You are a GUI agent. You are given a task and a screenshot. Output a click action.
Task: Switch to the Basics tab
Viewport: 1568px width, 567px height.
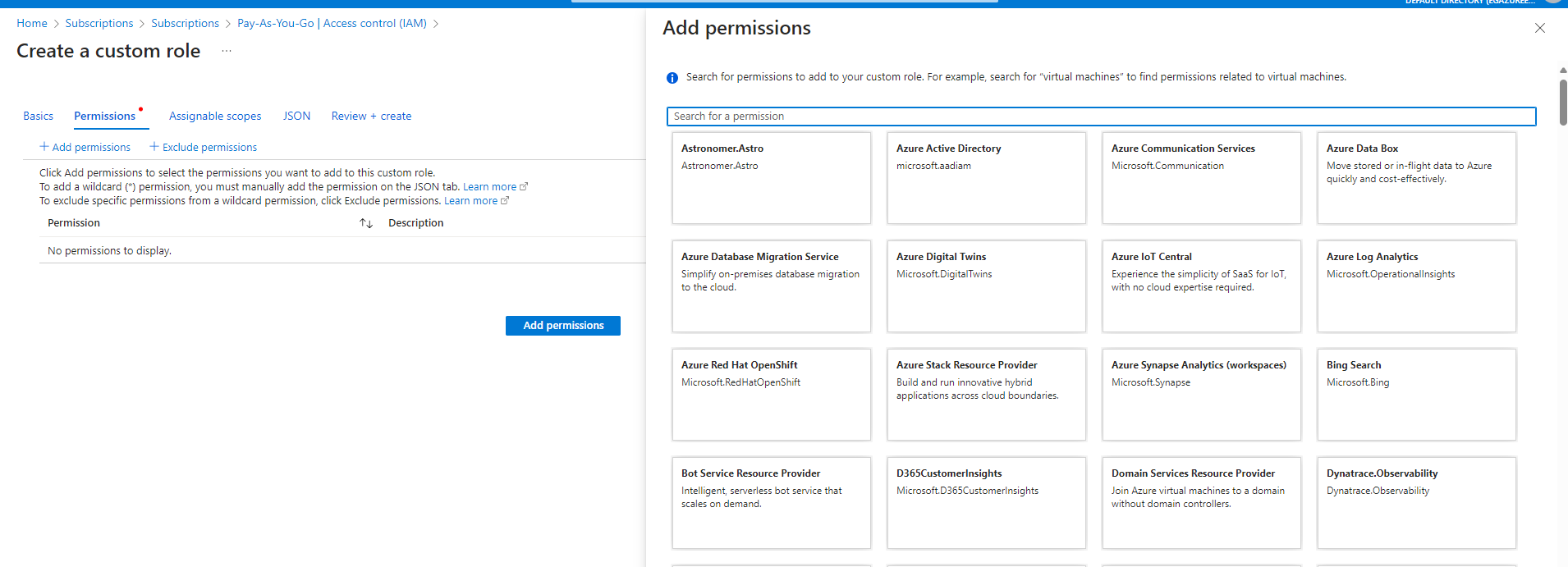pos(38,116)
